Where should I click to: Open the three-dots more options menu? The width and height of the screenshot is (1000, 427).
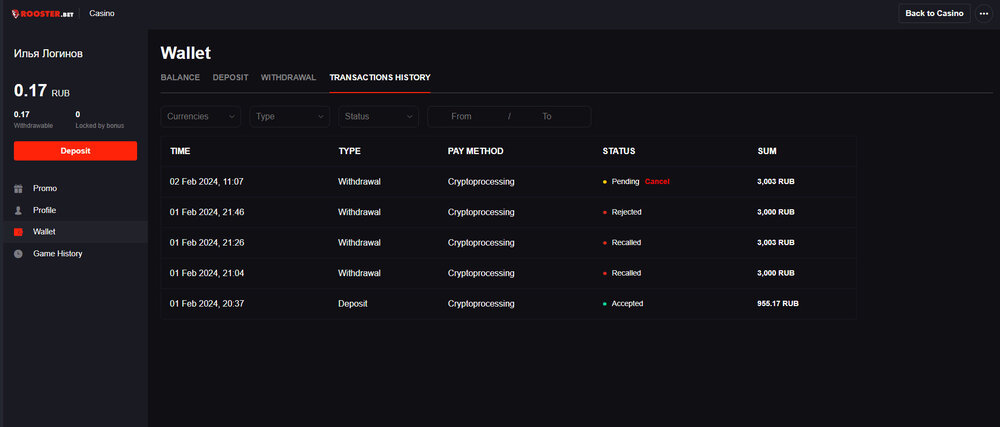[983, 13]
